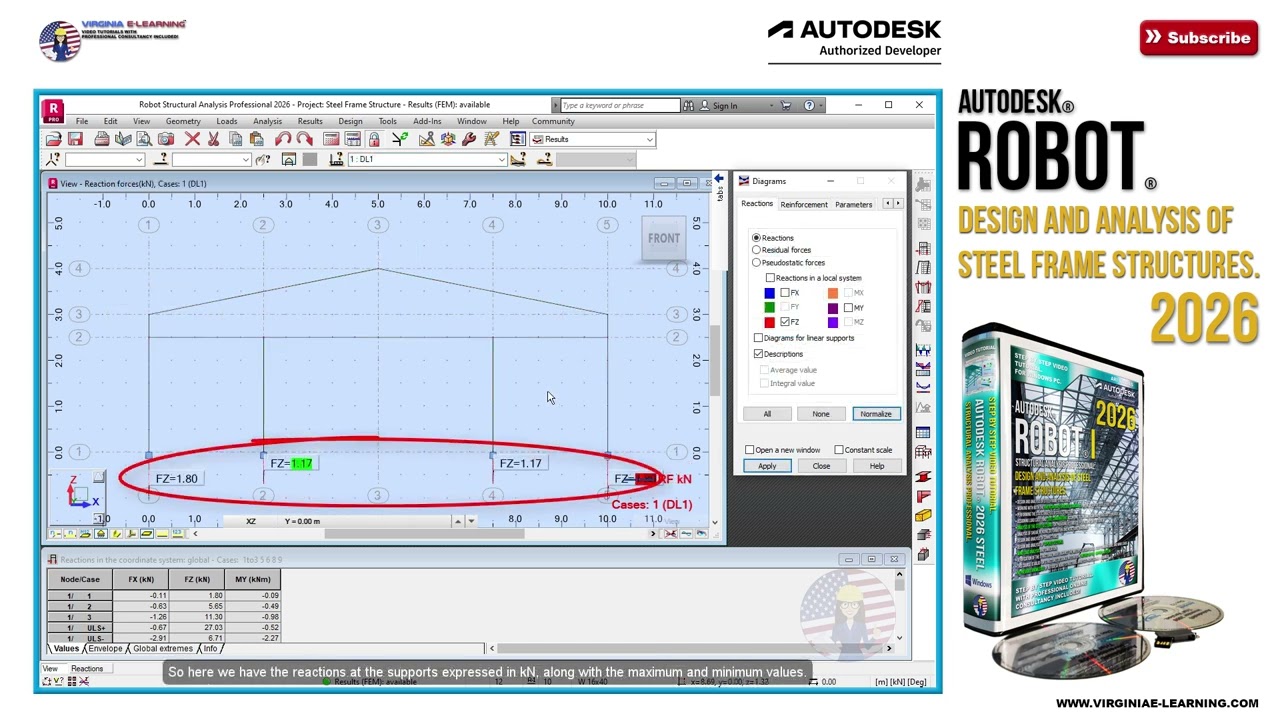Open the tables icon in right toolbar
The height and width of the screenshot is (720, 1280).
tap(922, 432)
